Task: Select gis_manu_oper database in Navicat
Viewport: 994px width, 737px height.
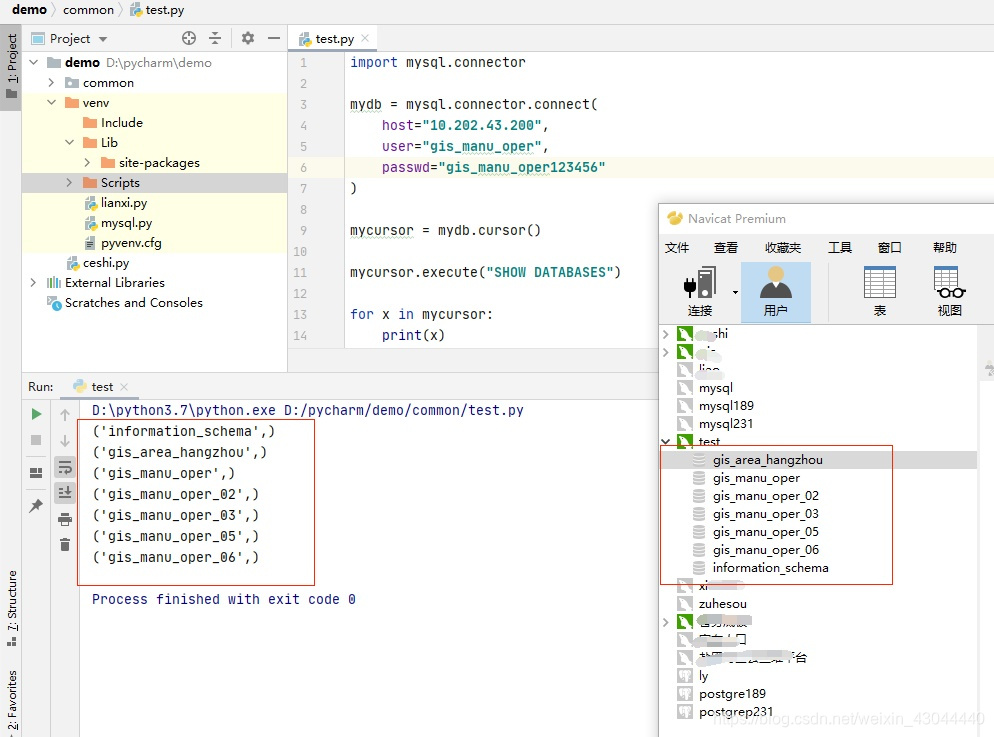Action: click(756, 478)
